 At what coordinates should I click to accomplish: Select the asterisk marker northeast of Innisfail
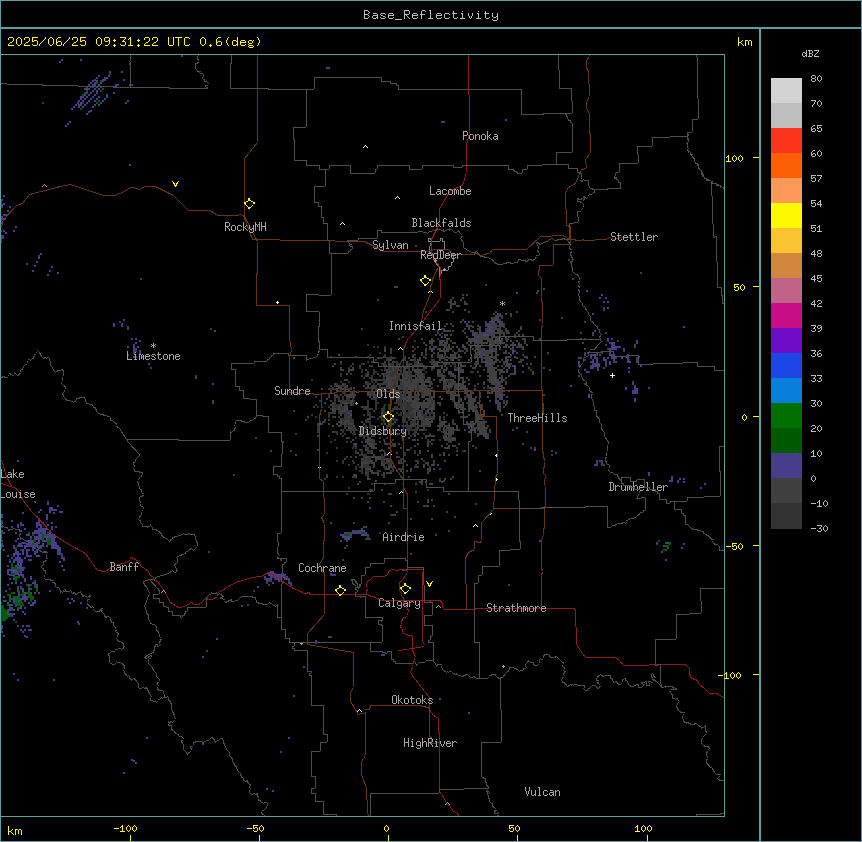click(x=502, y=303)
